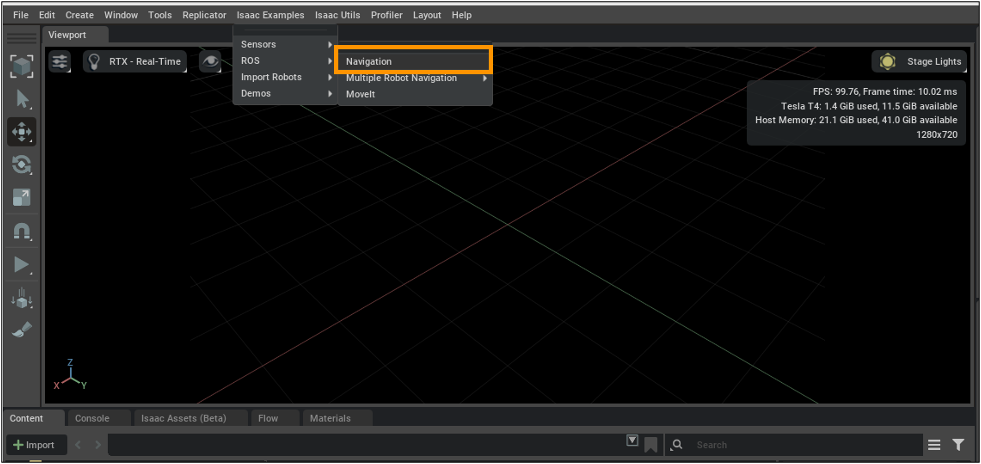Viewport: 981px width, 464px height.
Task: Click the Play simulation button
Action: pos(22,265)
